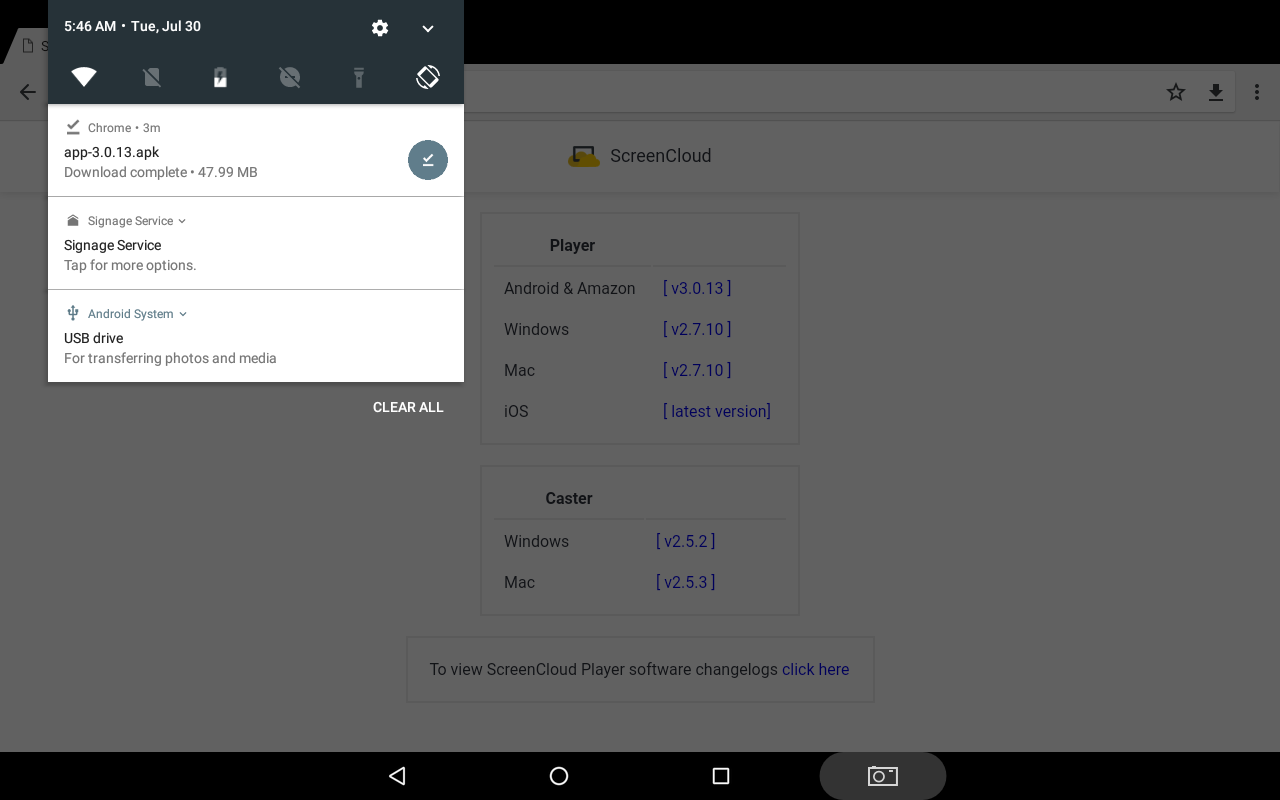Image resolution: width=1280 pixels, height=800 pixels.
Task: Open settings gear in notification shade
Action: pyautogui.click(x=380, y=28)
